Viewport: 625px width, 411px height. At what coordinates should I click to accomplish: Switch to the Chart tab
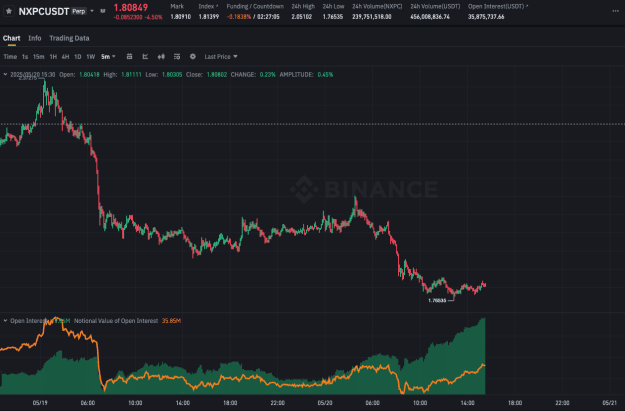tap(12, 38)
